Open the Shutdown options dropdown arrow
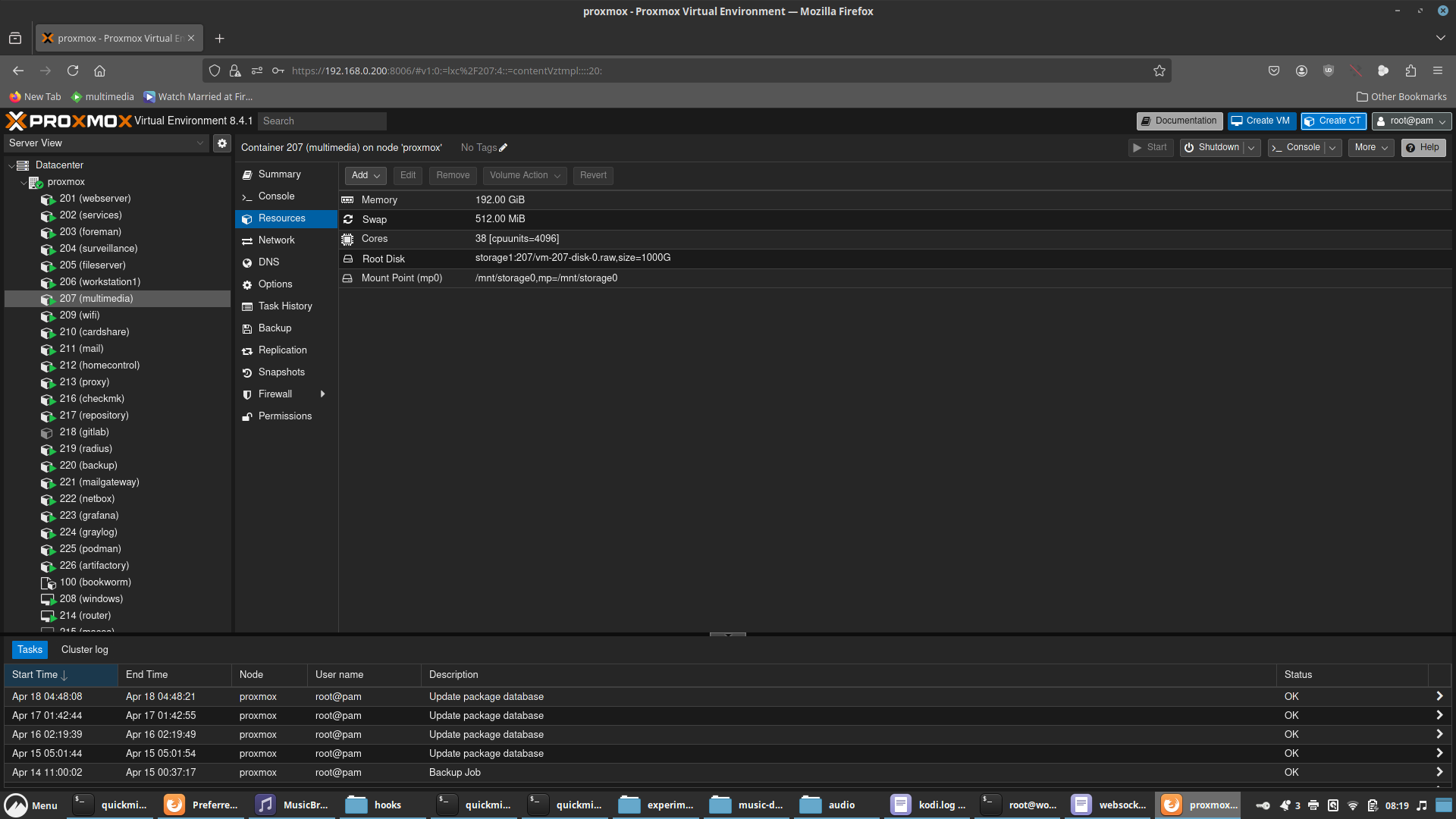This screenshot has width=1456, height=819. click(x=1251, y=148)
